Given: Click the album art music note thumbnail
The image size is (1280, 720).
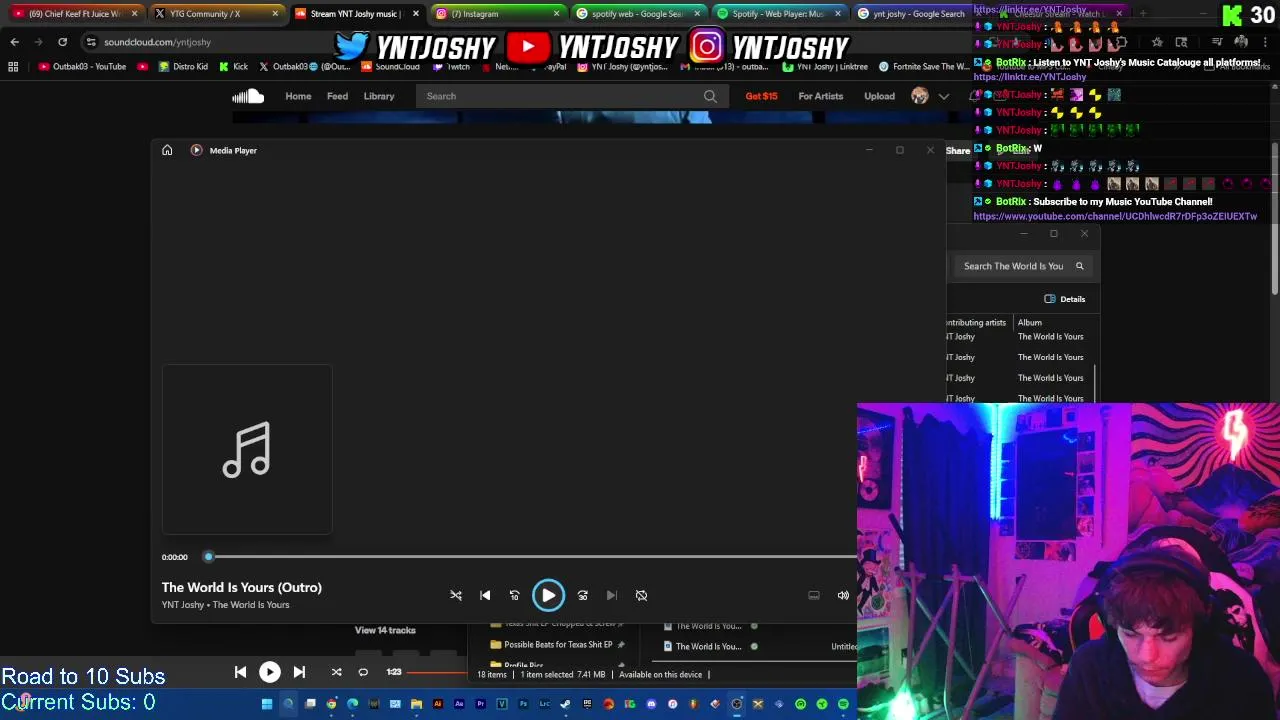Looking at the screenshot, I should point(247,450).
